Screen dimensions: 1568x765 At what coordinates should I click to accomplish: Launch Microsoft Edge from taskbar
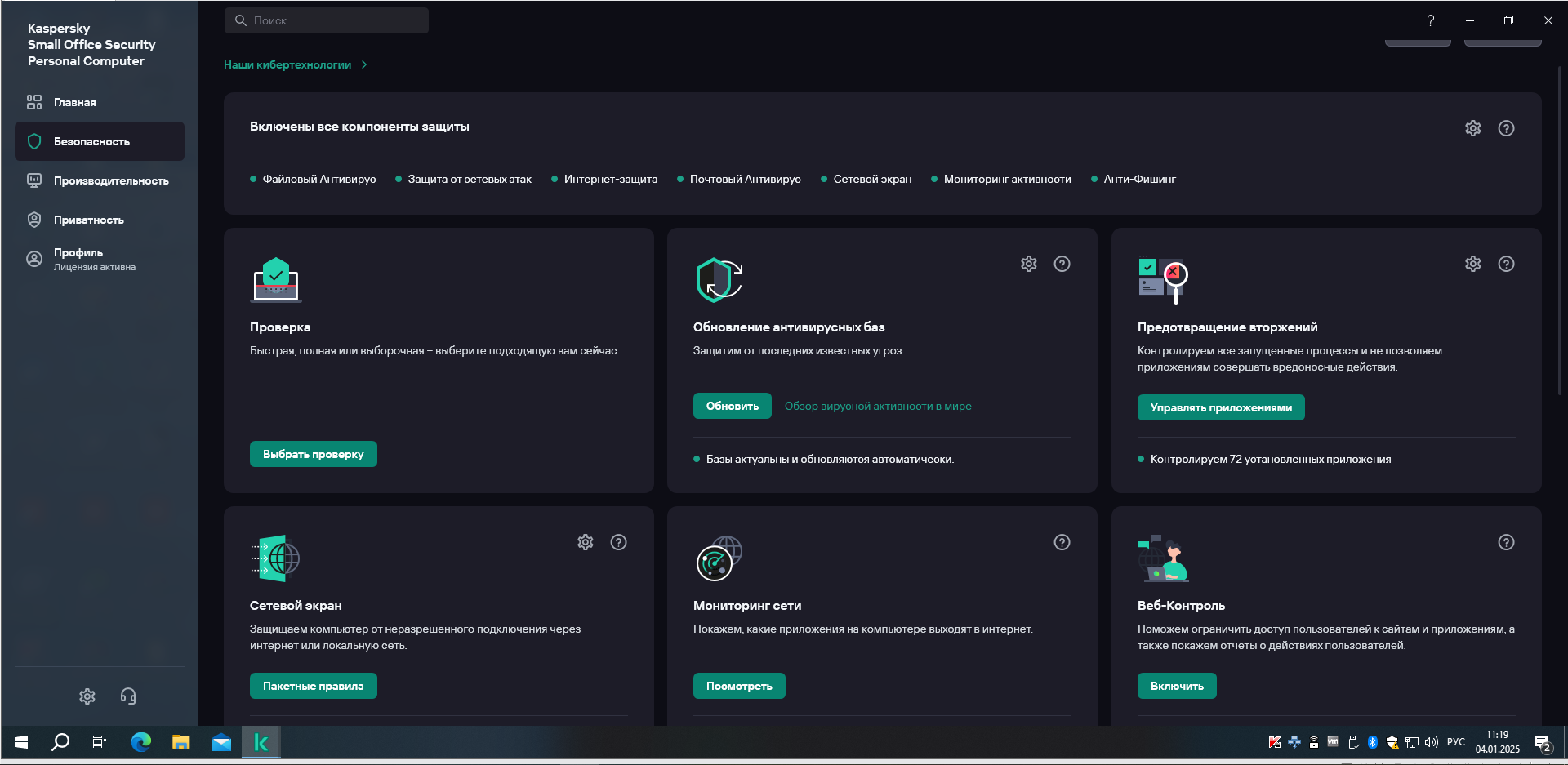tap(141, 742)
